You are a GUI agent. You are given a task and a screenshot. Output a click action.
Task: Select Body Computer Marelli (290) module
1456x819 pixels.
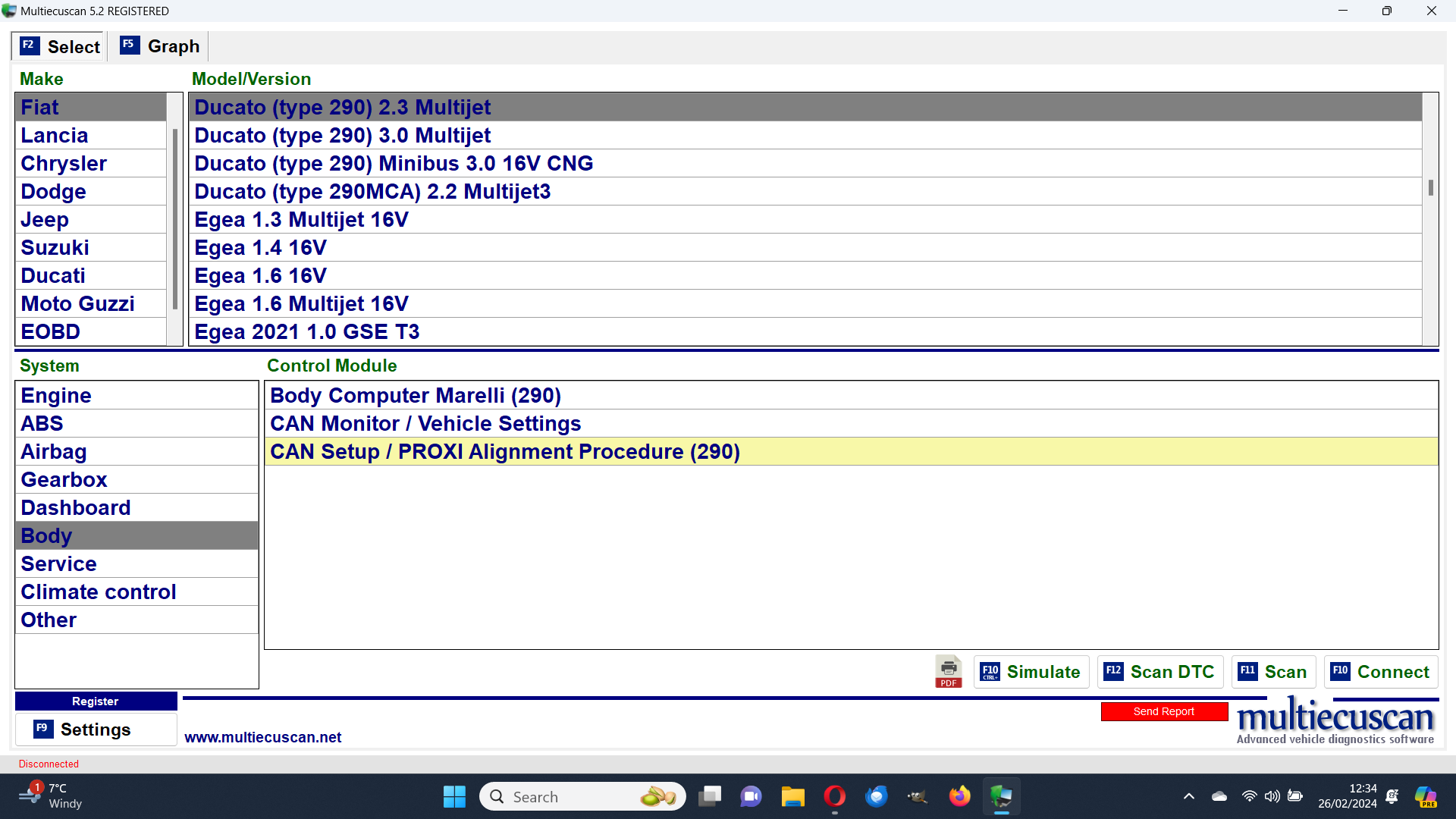tap(416, 396)
